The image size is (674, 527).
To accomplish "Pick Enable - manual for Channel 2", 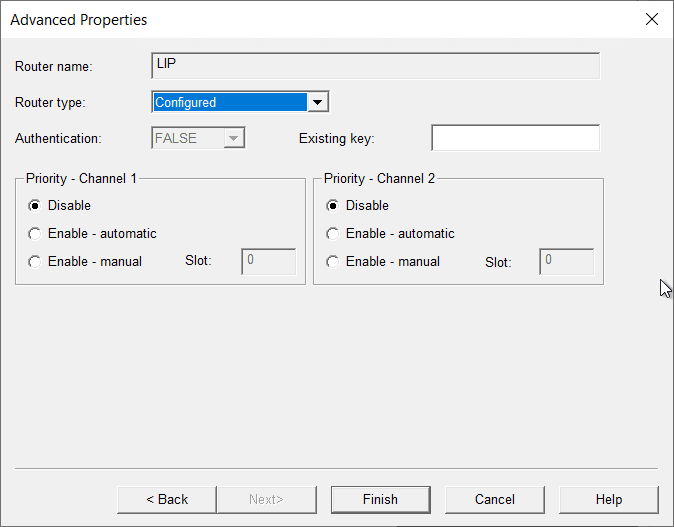I will point(334,262).
